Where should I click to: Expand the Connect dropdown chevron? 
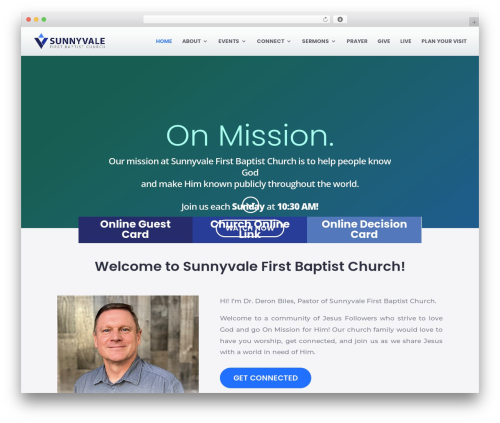pos(289,41)
